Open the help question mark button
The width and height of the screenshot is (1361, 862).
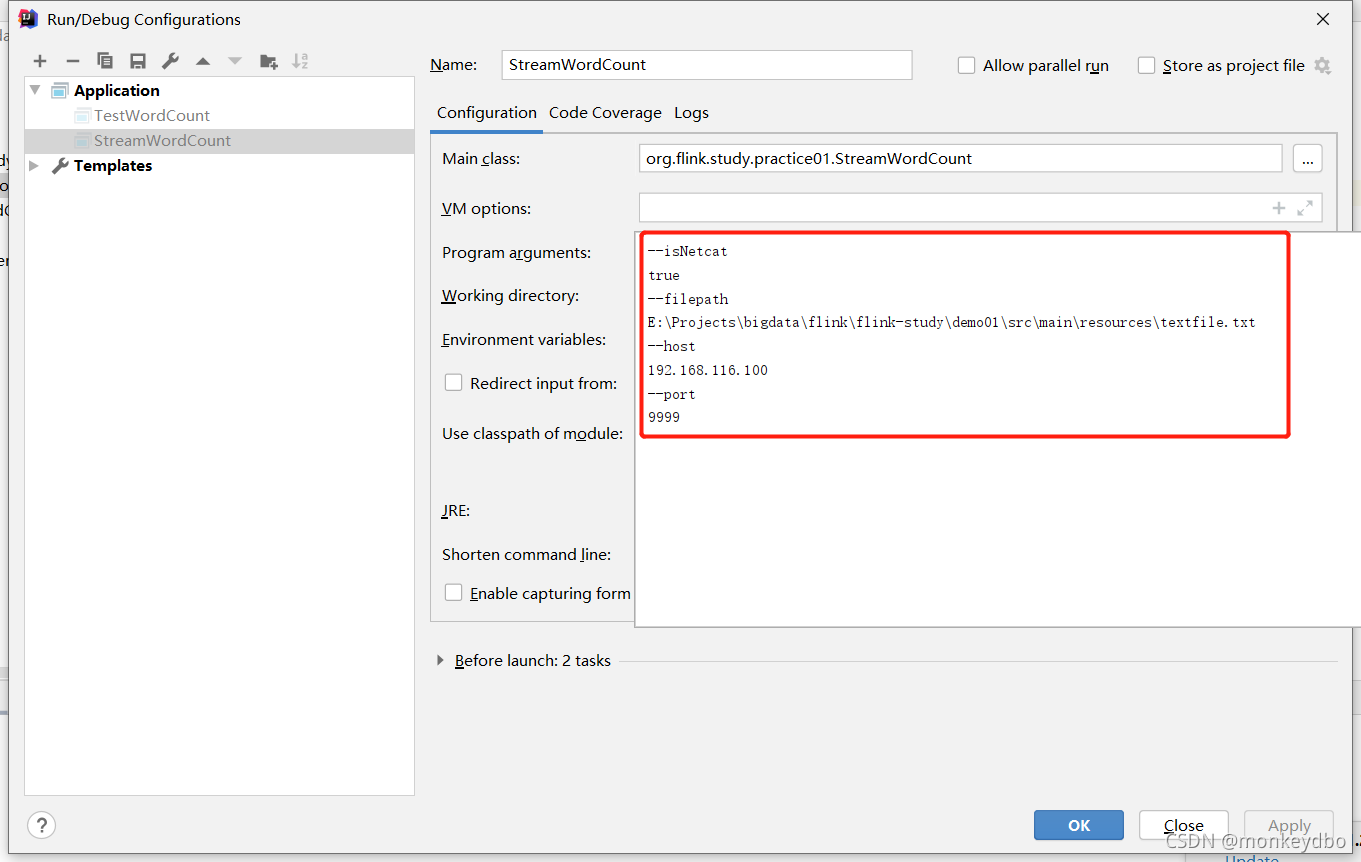[x=41, y=825]
